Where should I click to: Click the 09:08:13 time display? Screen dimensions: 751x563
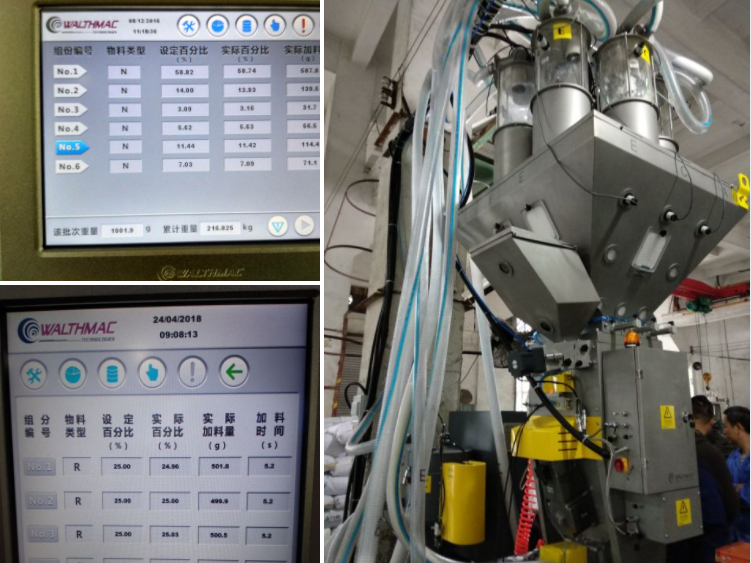point(179,334)
